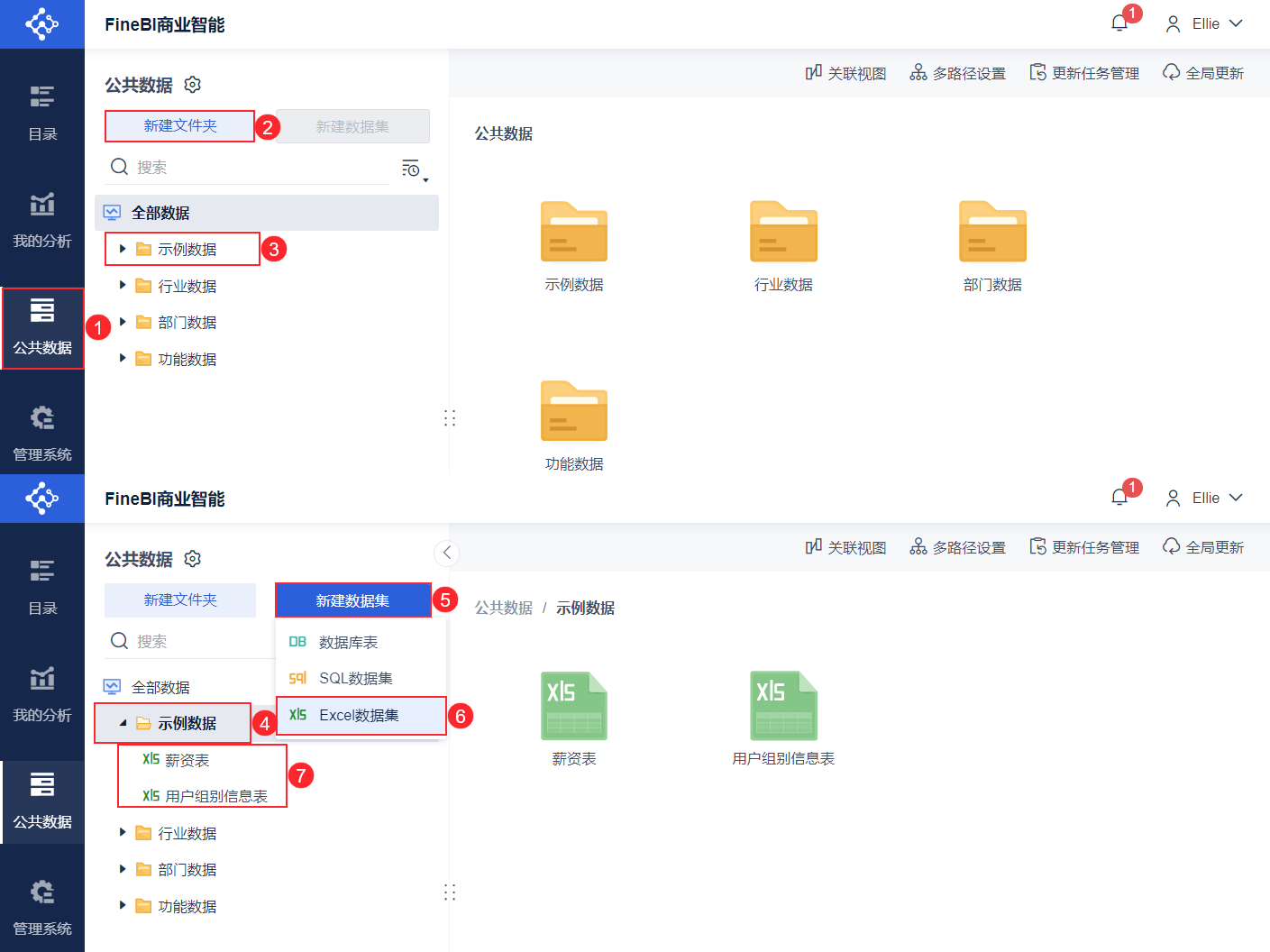Screen dimensions: 1270x952
Task: Open 我的分析 in the top sidebar
Action: point(42,222)
